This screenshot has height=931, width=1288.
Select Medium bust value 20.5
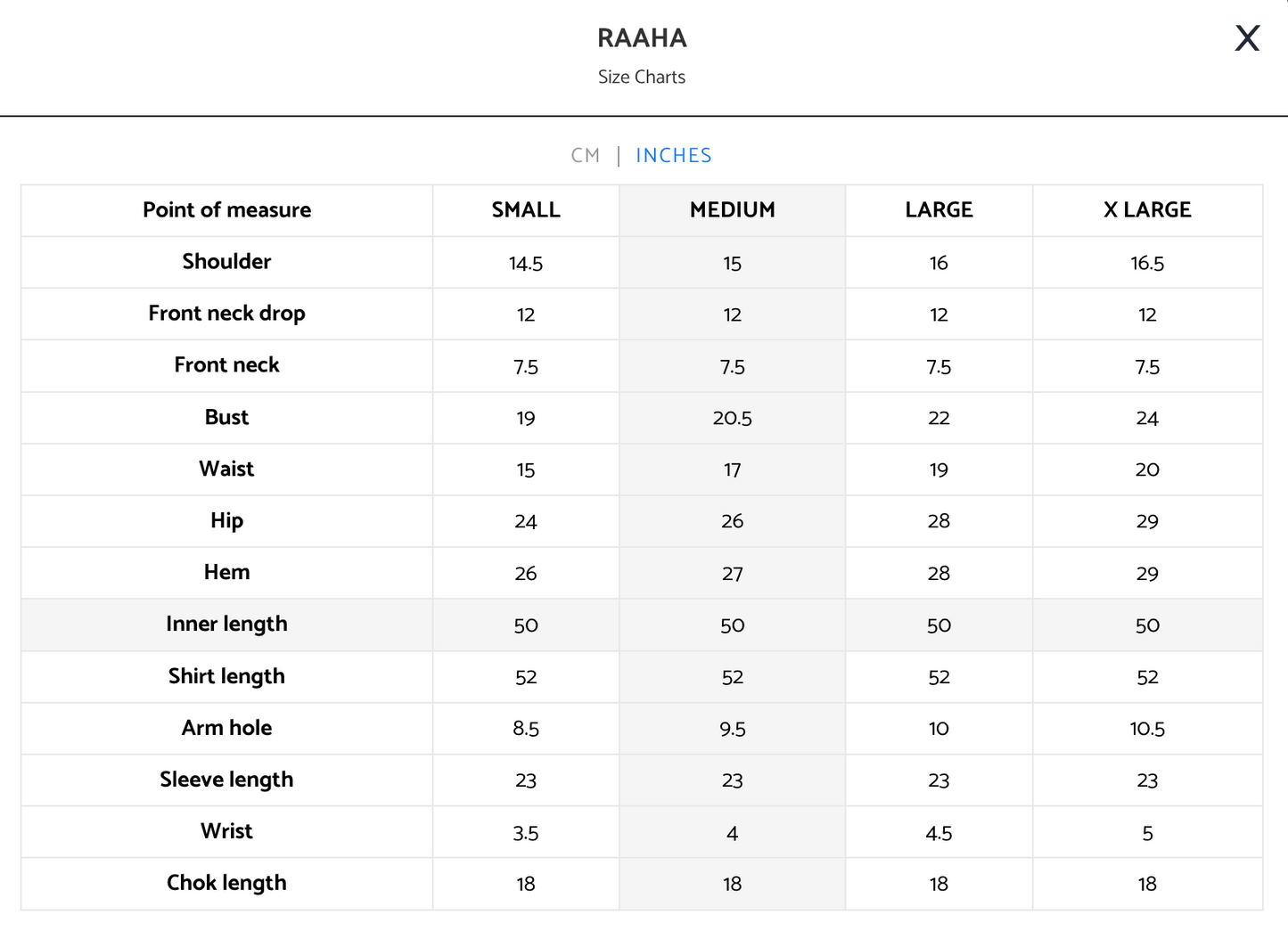[x=733, y=419]
